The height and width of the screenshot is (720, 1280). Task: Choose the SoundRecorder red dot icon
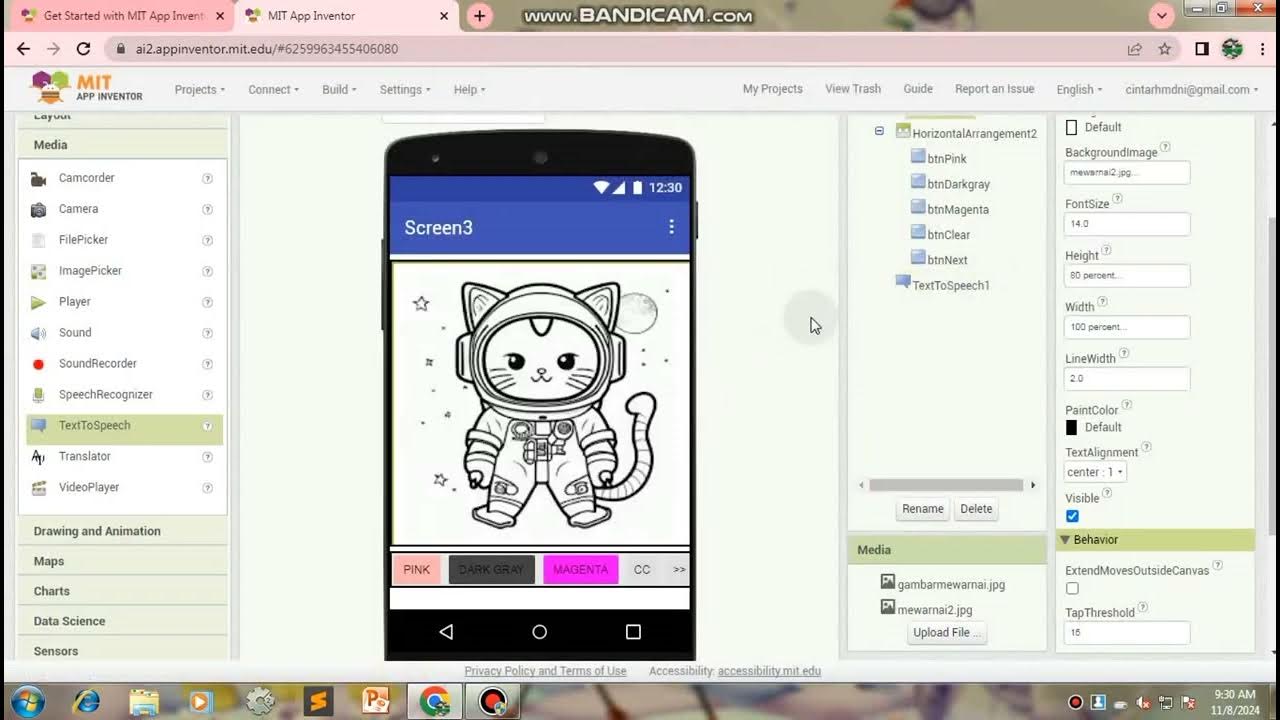click(38, 365)
